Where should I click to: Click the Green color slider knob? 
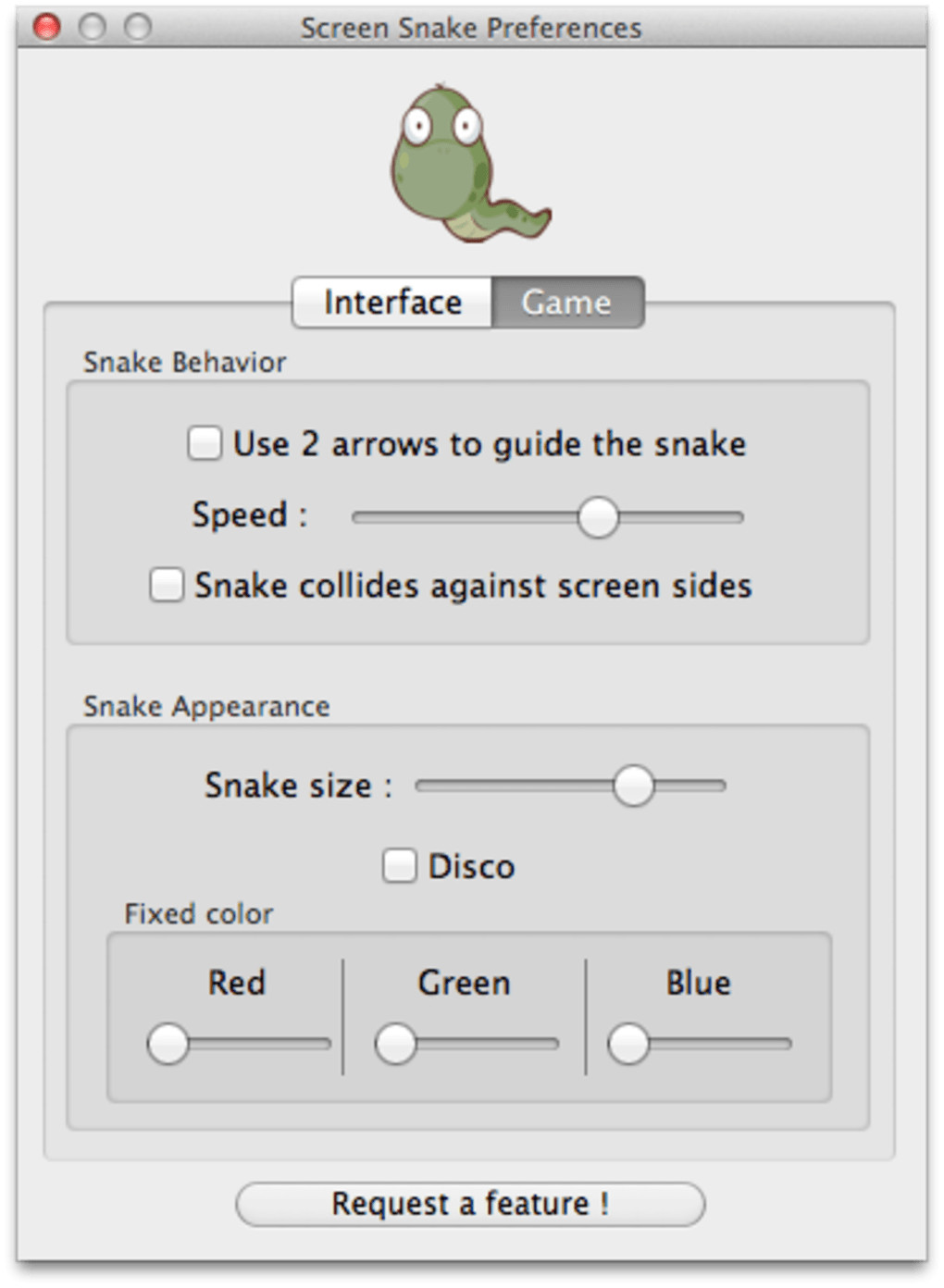(396, 1044)
